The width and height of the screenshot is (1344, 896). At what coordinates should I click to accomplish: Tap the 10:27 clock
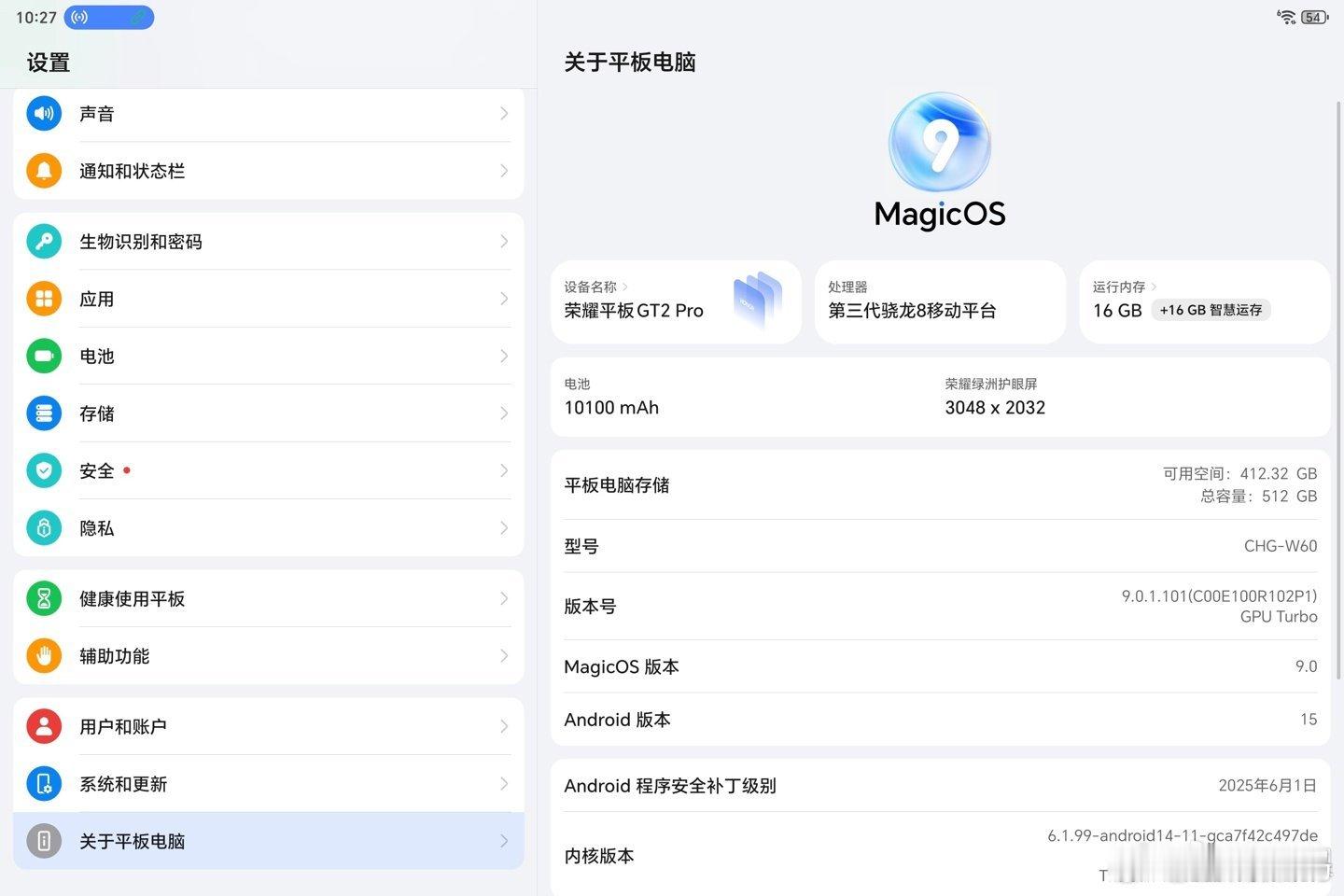coord(36,18)
